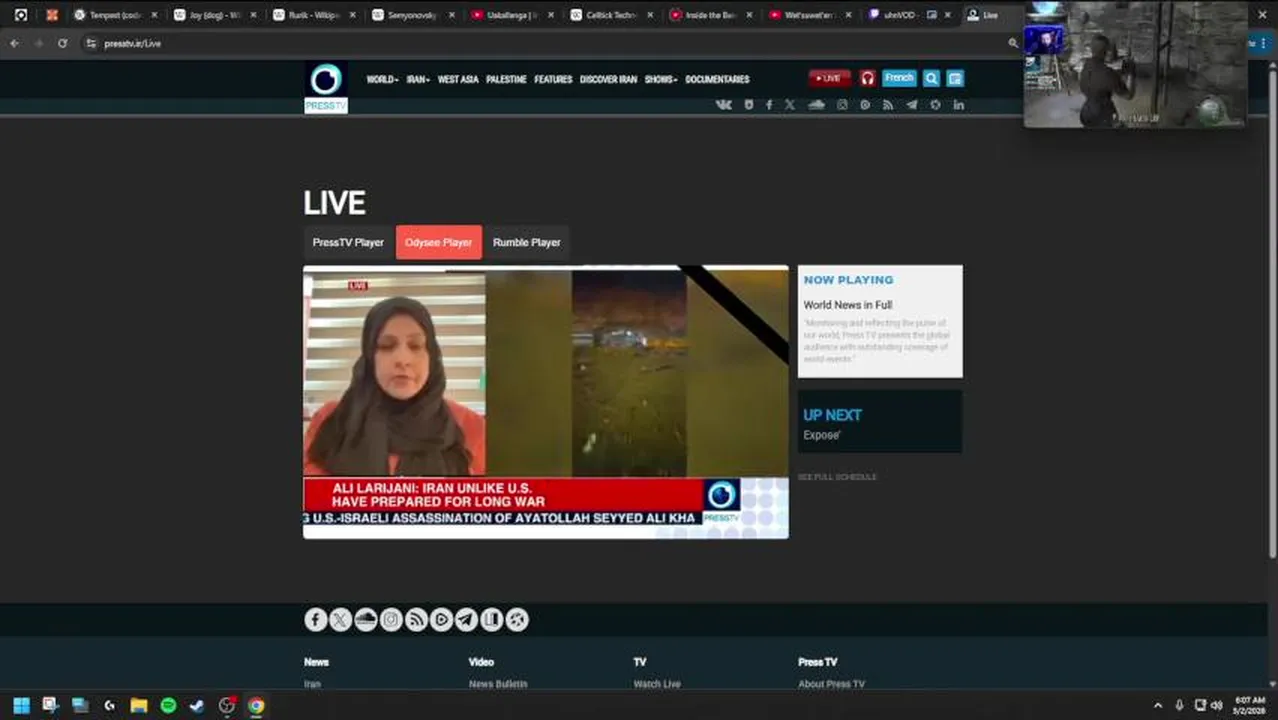This screenshot has height=720, width=1278.
Task: Show hidden icons in system tray
Action: (x=1158, y=705)
